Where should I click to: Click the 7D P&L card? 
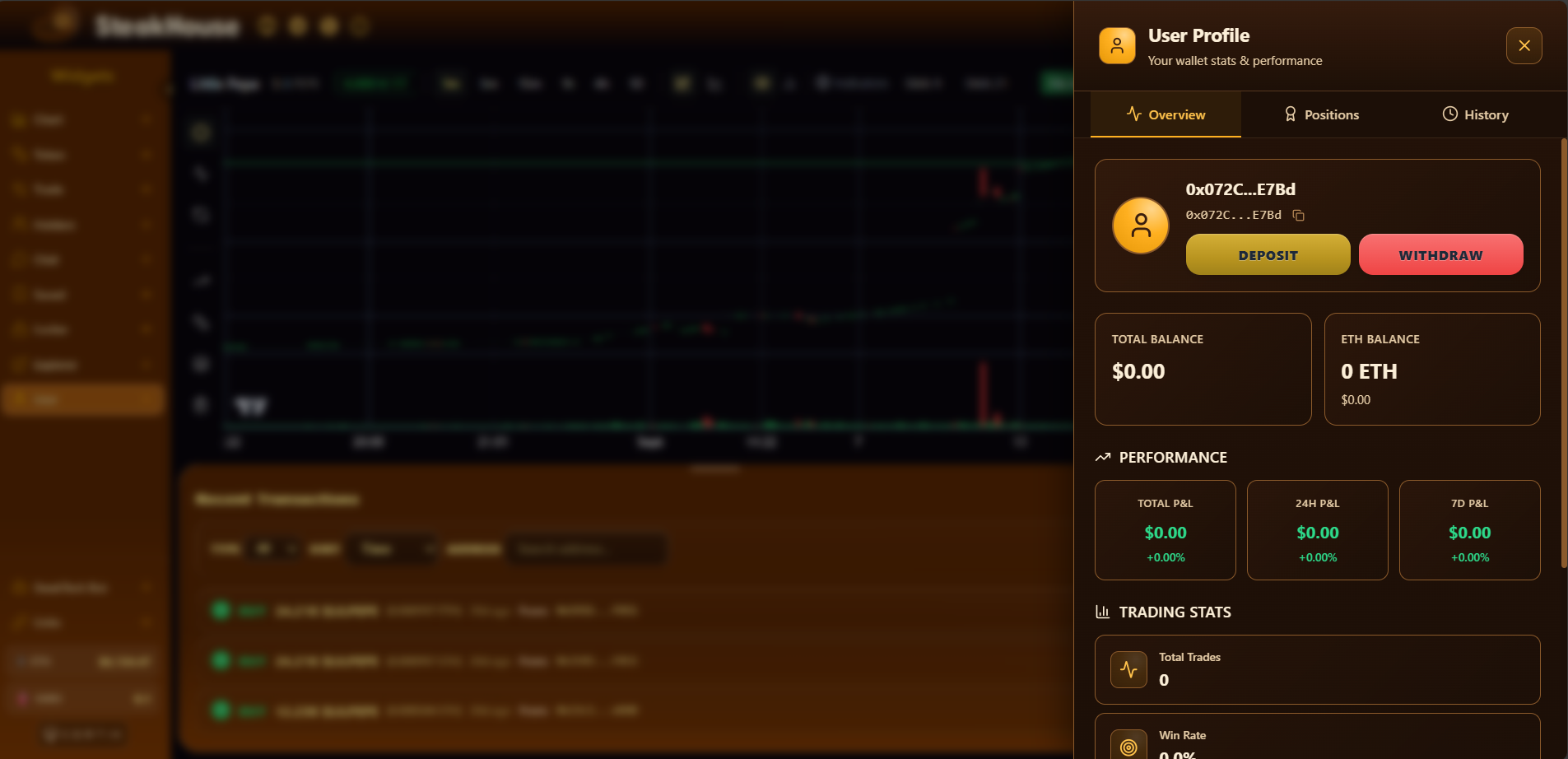click(1469, 530)
